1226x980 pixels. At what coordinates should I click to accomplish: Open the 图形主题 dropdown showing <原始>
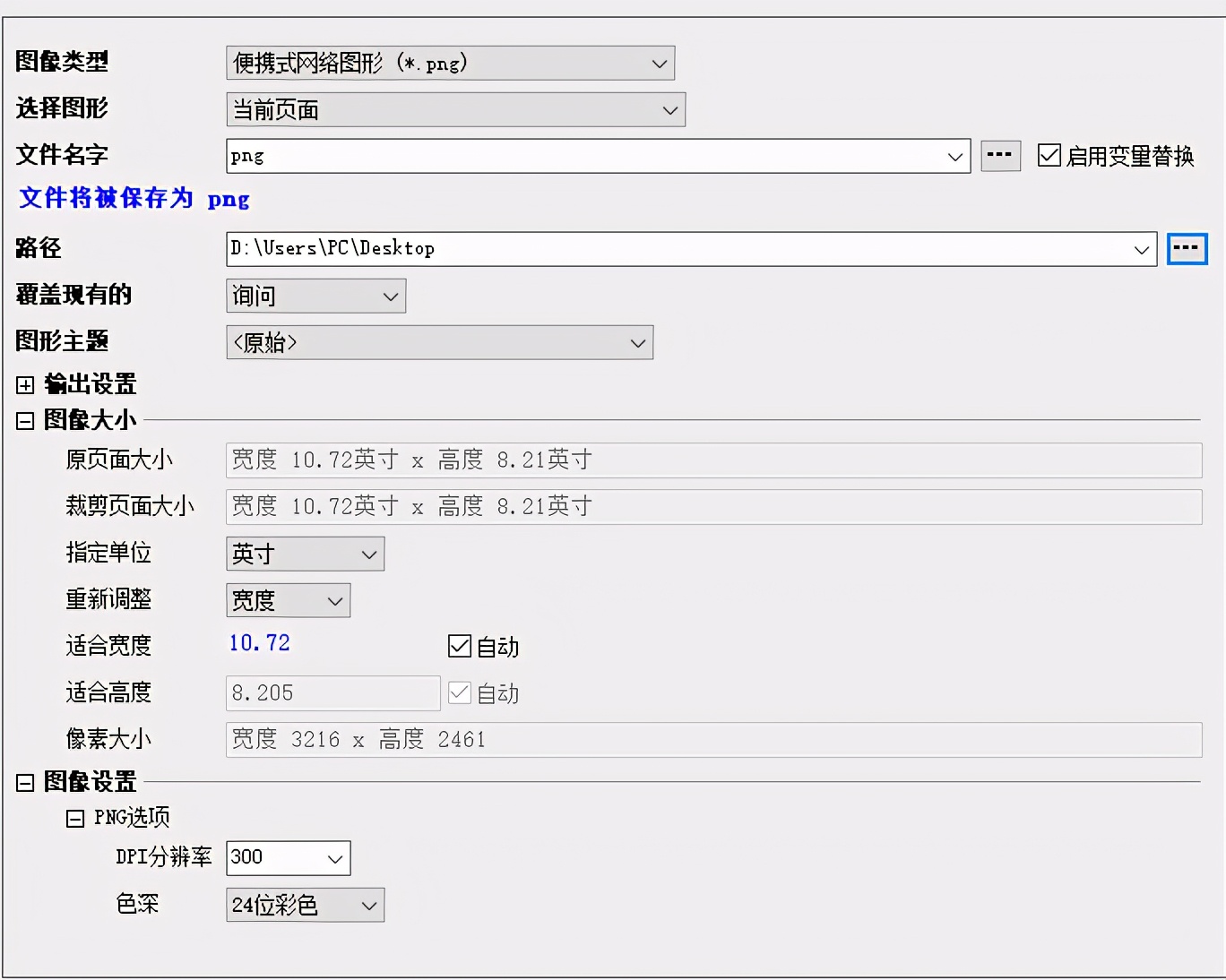439,343
